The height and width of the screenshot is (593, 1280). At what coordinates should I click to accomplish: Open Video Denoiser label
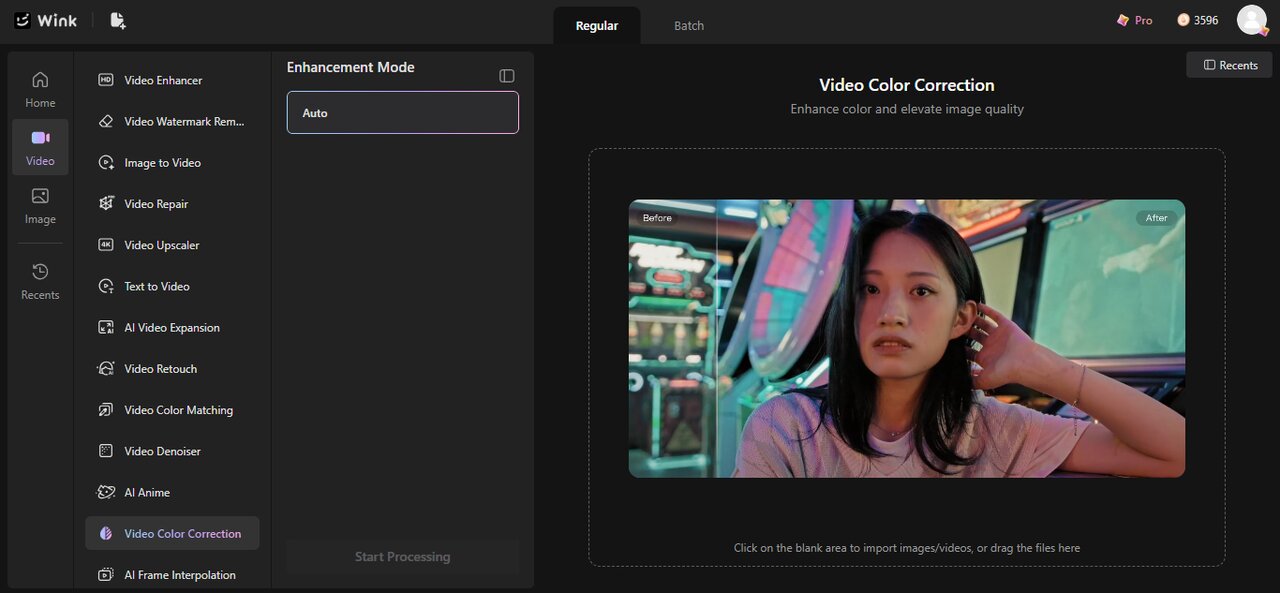(163, 451)
